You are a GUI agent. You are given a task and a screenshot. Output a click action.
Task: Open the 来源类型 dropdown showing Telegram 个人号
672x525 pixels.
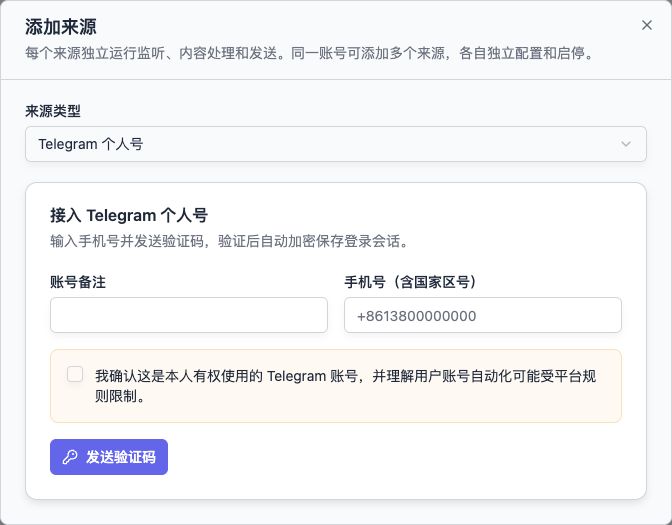[x=336, y=144]
